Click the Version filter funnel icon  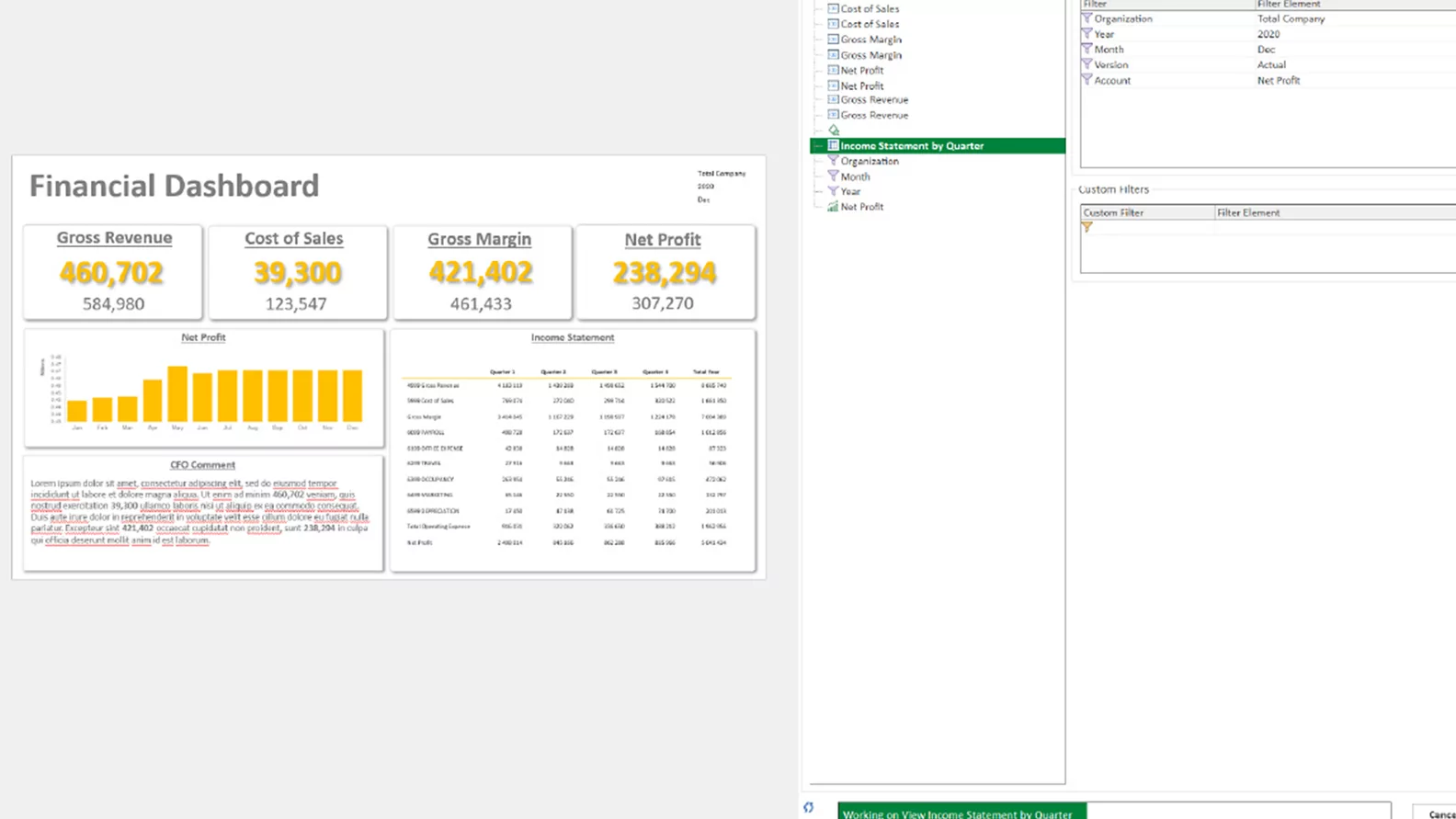tap(1086, 64)
